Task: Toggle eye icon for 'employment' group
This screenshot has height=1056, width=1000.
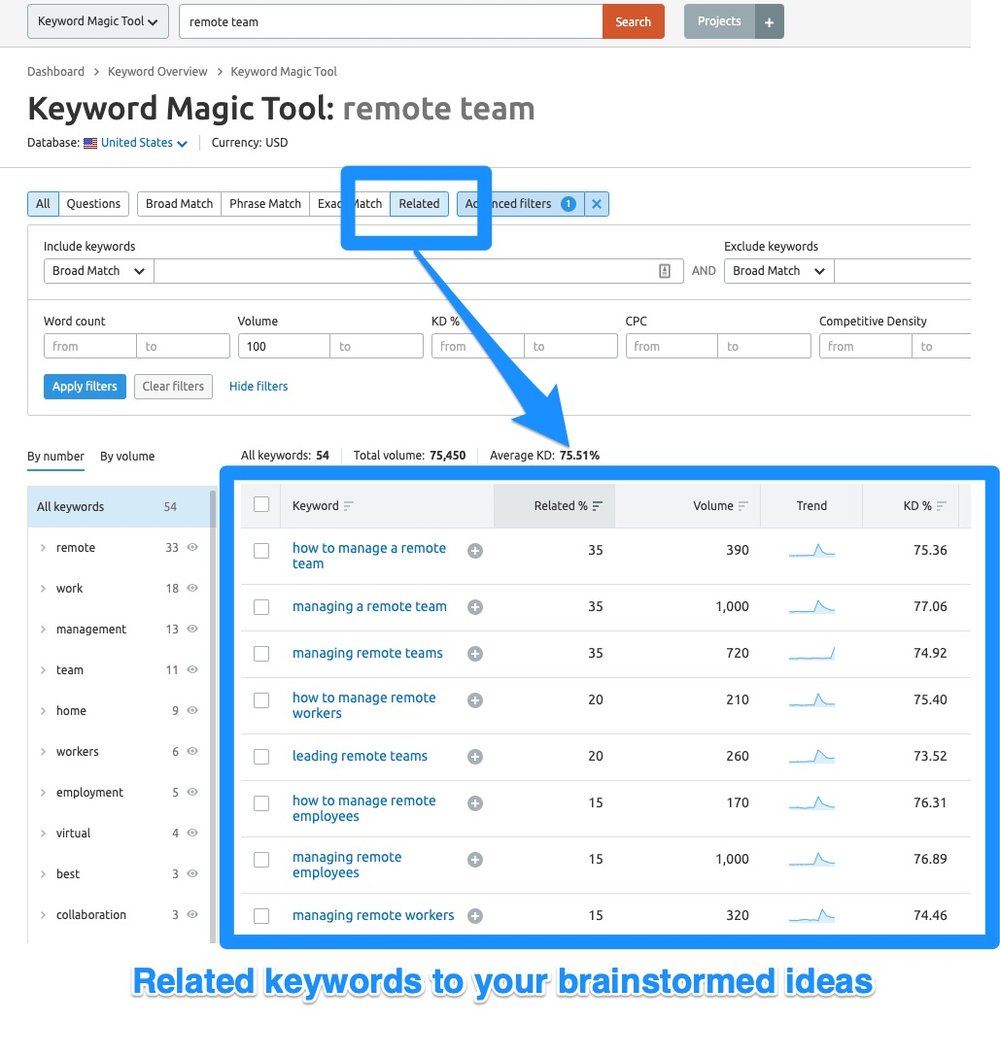Action: (x=192, y=792)
